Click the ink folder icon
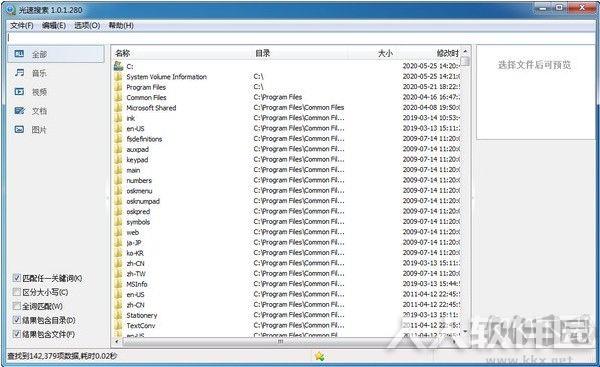 tap(118, 118)
